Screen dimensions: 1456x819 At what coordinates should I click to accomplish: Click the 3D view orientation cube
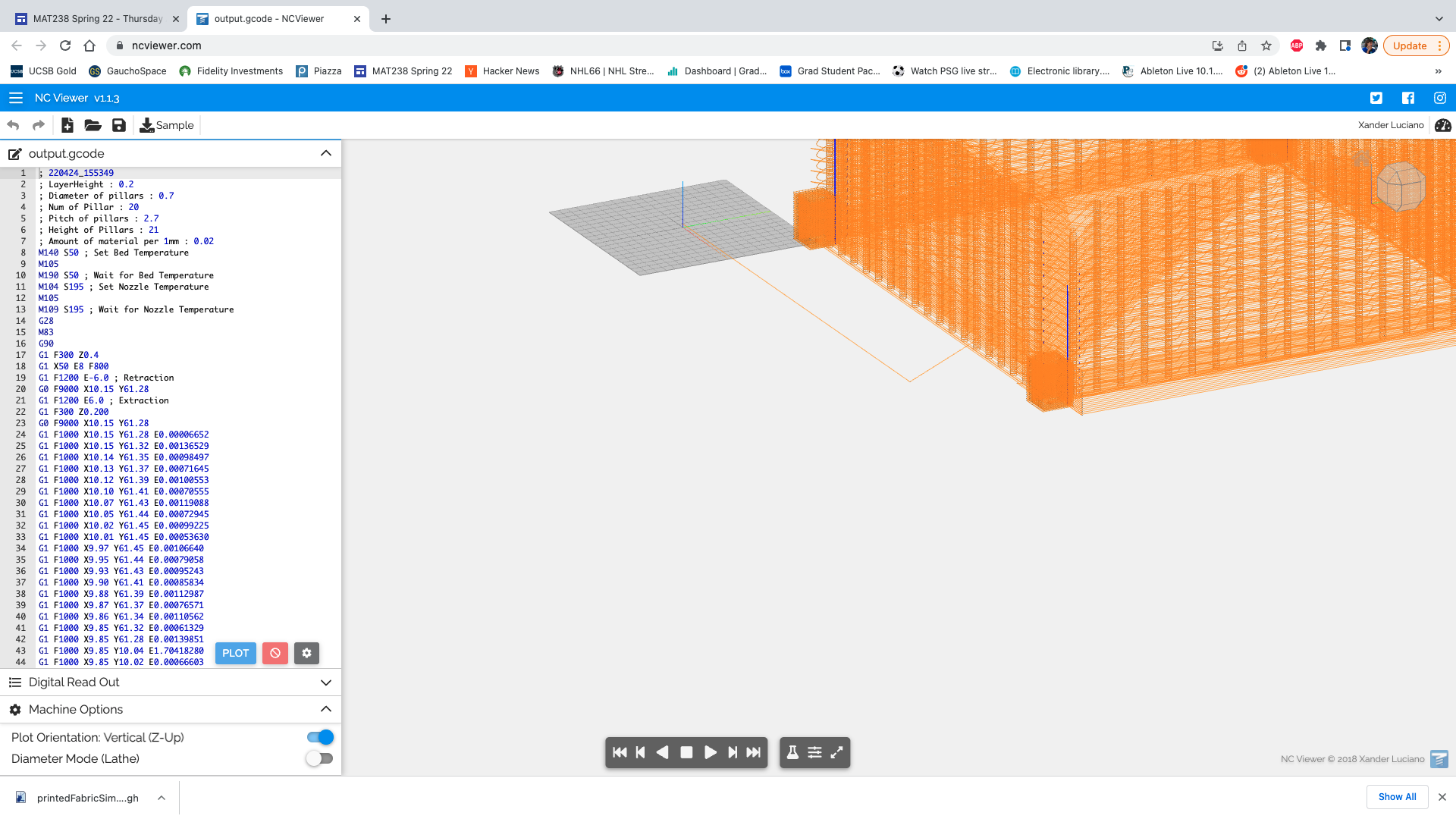tap(1400, 186)
